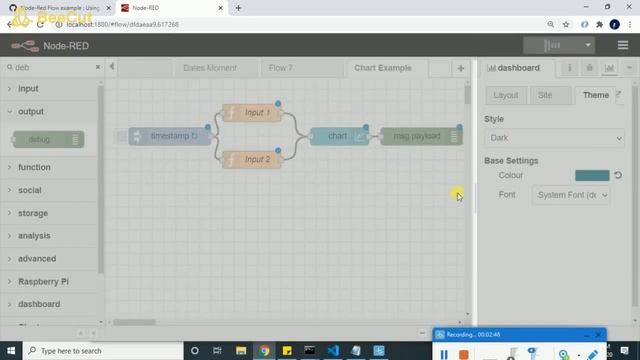This screenshot has height=360, width=640.
Task: Expand the social palette category
Action: pos(49,190)
